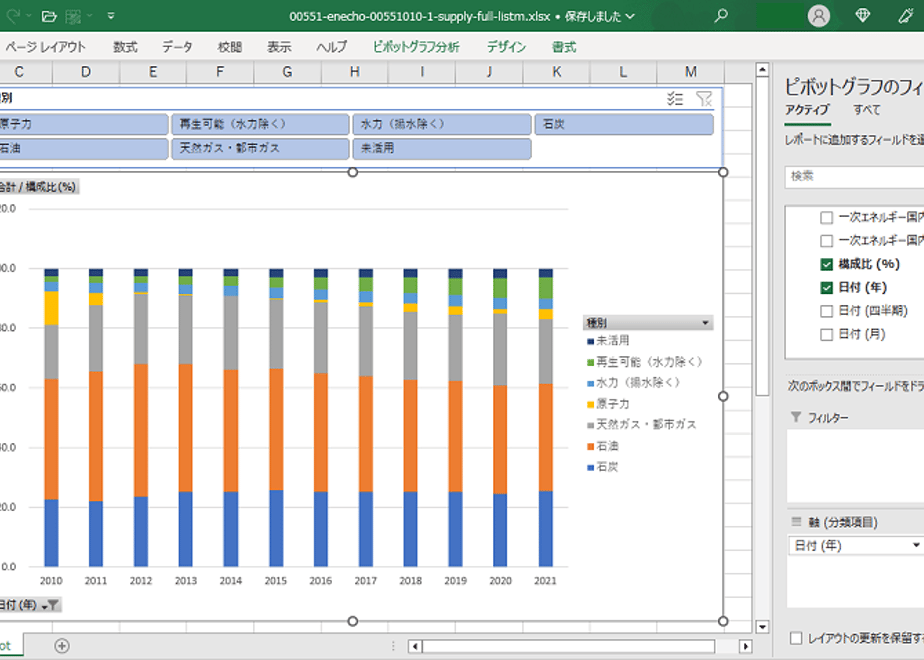Click the right arrow of the horizontal scrollbar

(x=745, y=646)
